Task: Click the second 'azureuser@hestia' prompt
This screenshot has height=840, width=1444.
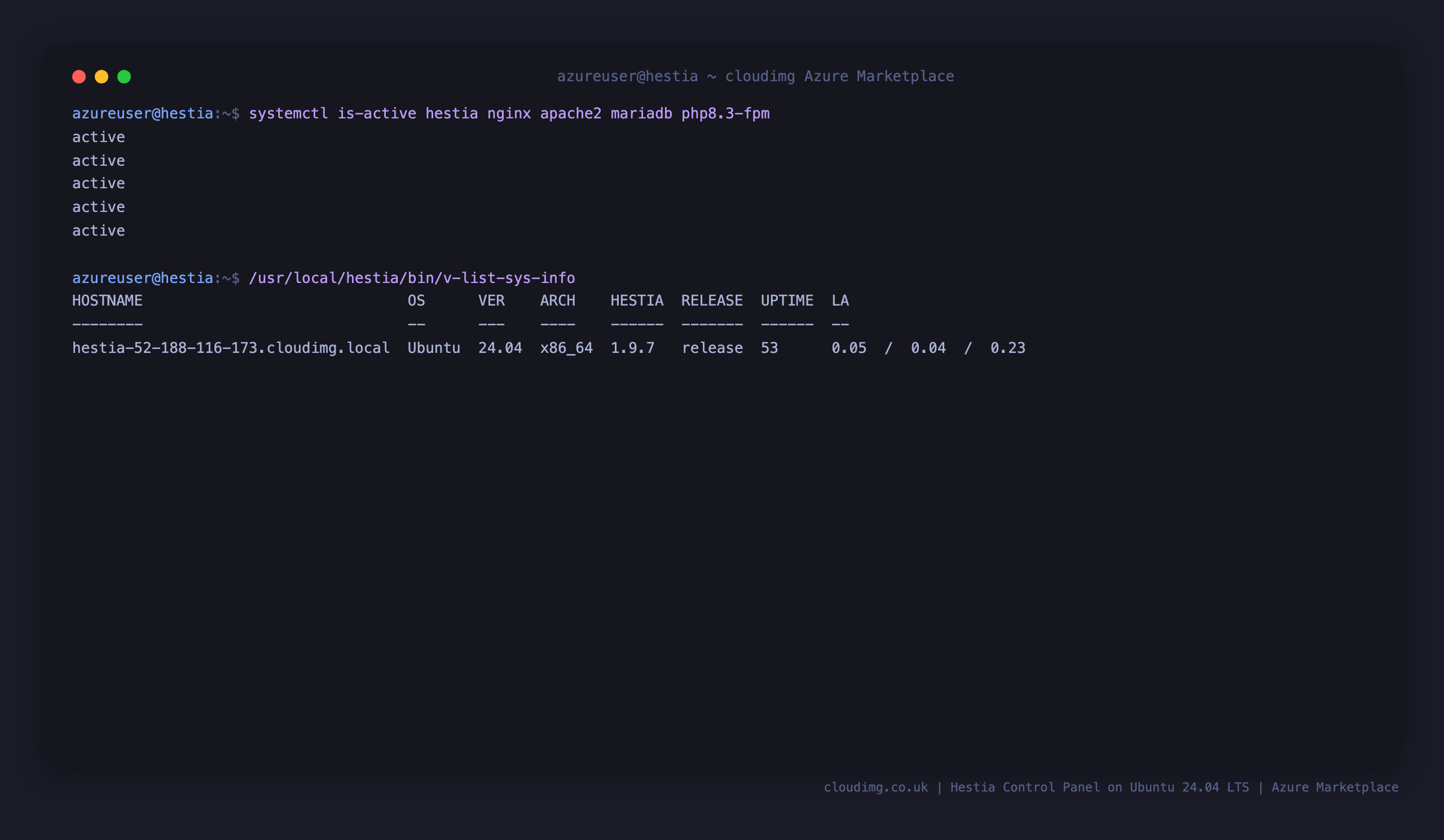Action: pos(143,278)
